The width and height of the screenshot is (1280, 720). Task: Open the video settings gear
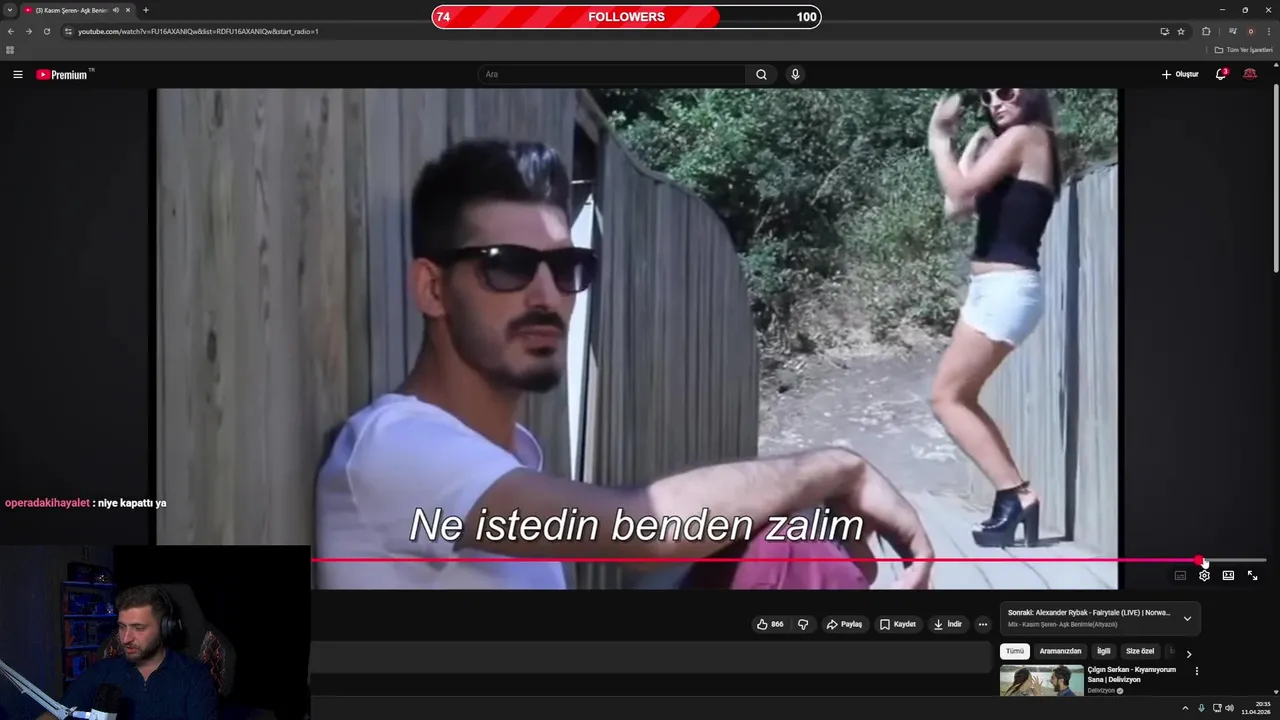(1204, 576)
